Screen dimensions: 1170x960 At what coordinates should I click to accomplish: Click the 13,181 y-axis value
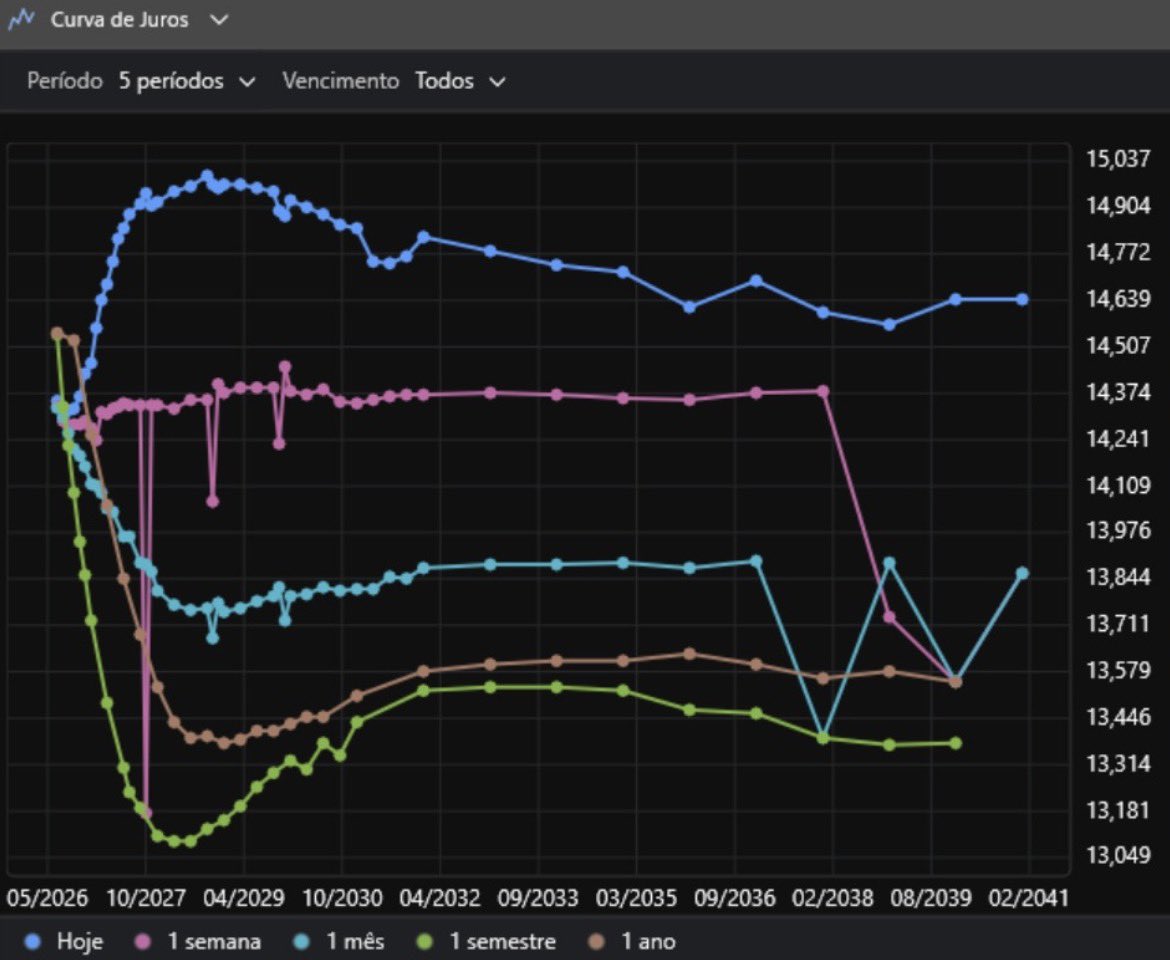1119,809
